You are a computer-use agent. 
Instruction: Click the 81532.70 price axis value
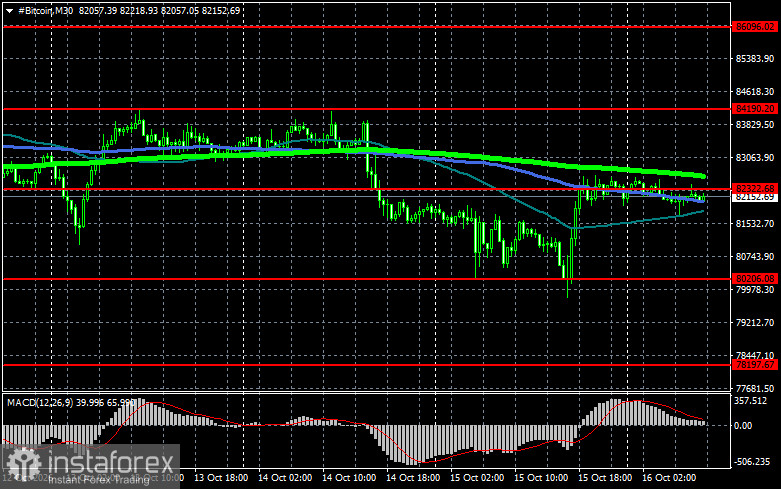[755, 224]
